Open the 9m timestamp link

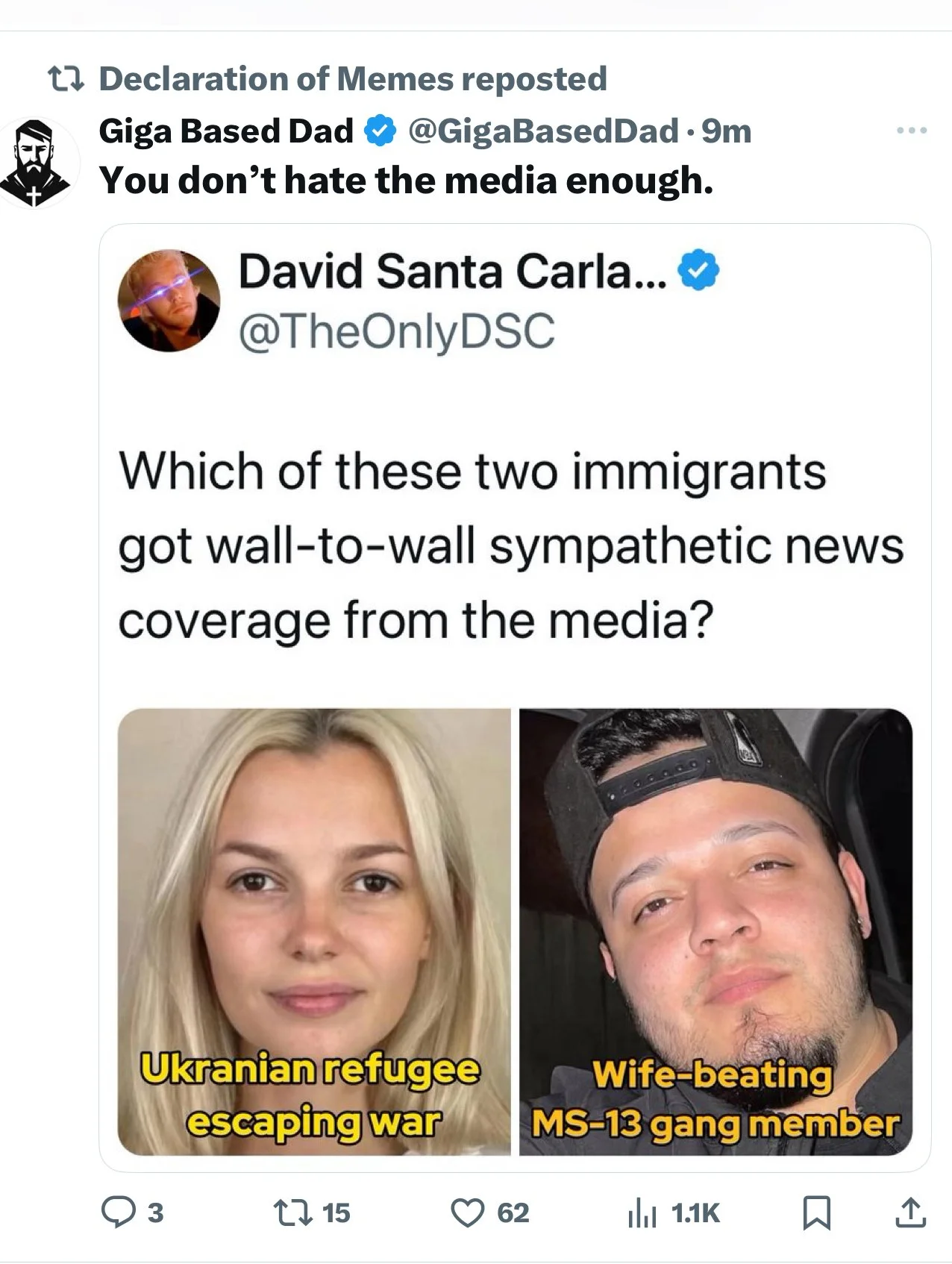click(x=727, y=131)
